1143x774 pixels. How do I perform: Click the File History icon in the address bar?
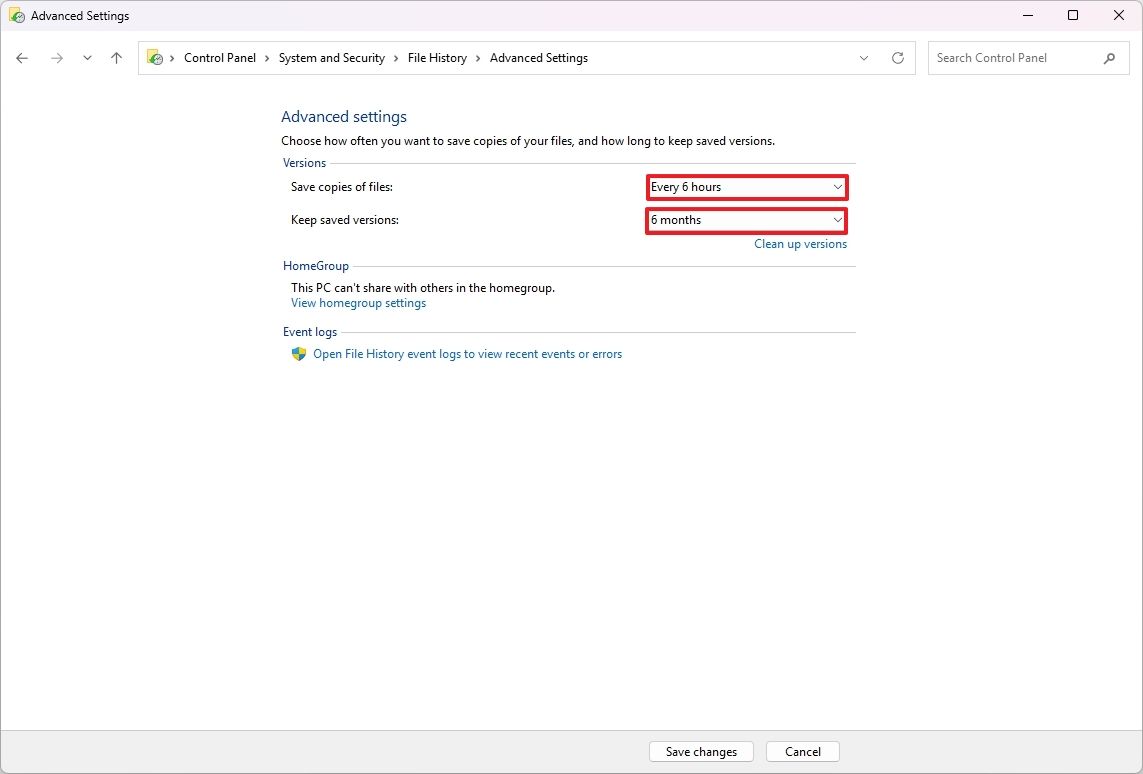coord(155,58)
